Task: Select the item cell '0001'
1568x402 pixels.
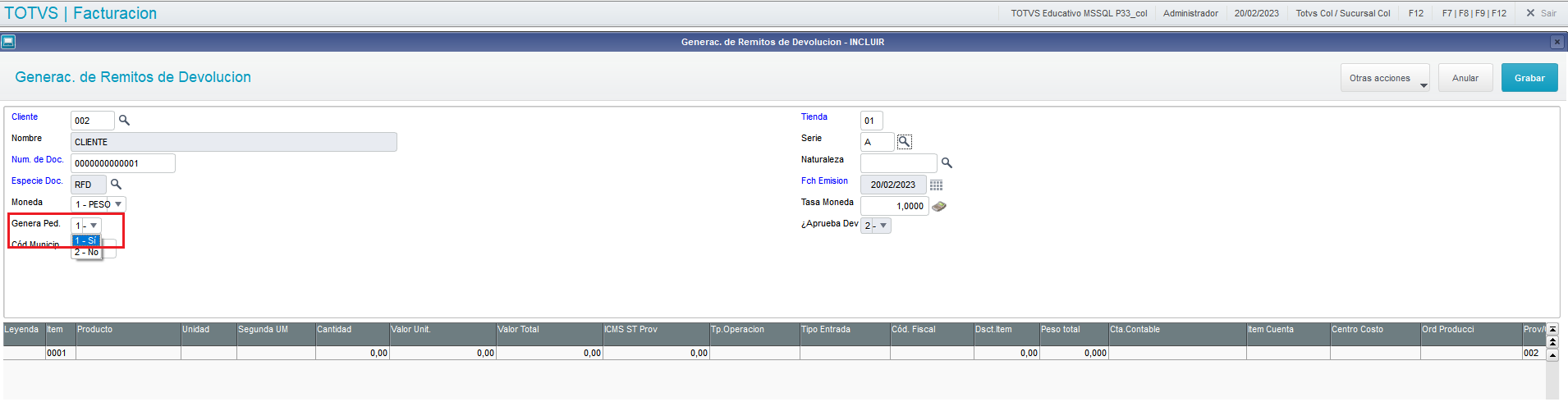Action: pos(60,353)
